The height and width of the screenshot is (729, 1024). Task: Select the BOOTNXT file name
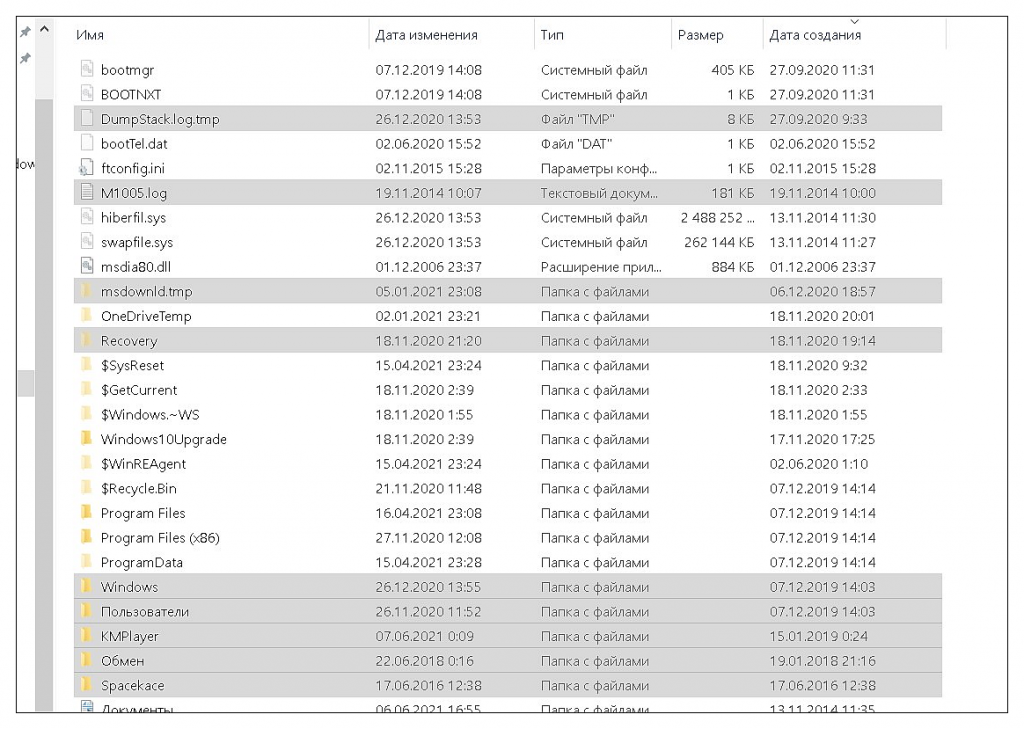[x=131, y=95]
